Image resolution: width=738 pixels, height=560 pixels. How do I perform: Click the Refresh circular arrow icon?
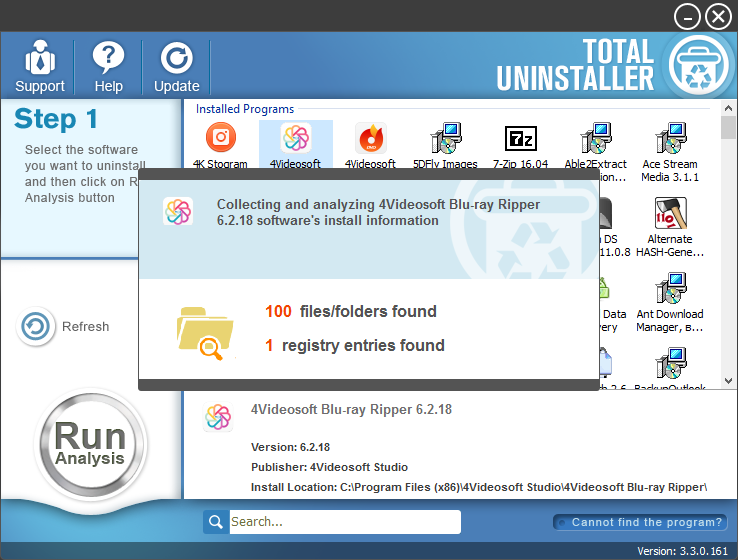click(x=35, y=327)
